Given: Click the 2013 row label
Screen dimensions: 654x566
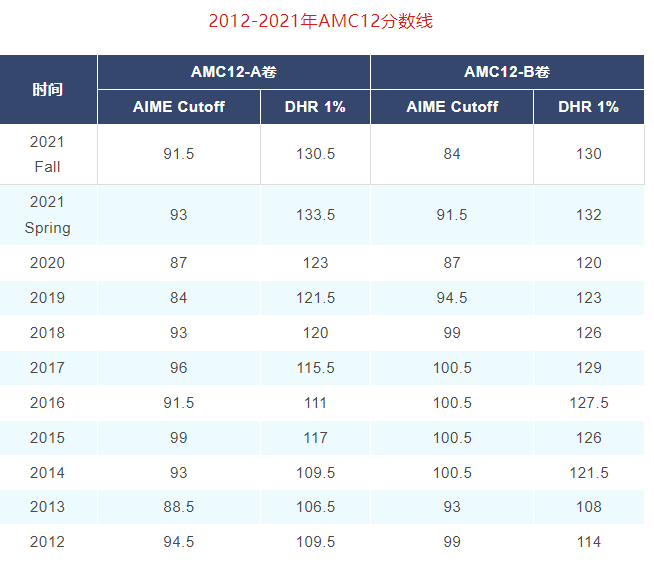Looking at the screenshot, I should point(48,507).
